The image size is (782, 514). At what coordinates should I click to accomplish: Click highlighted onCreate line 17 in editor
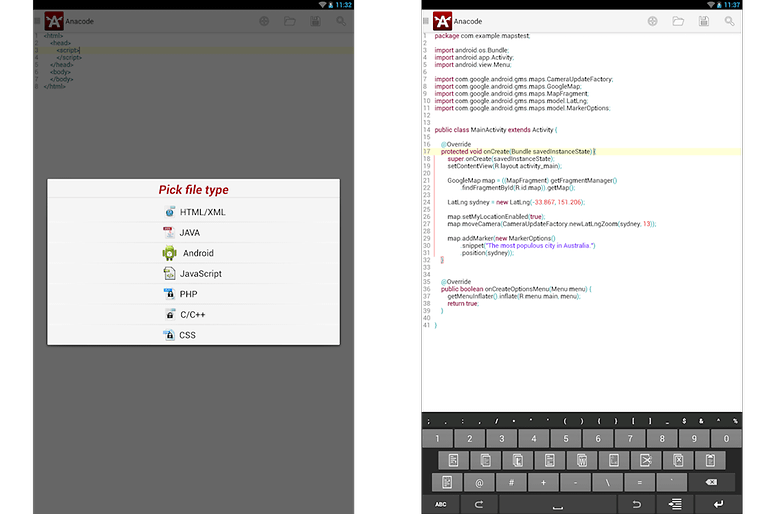(582, 151)
